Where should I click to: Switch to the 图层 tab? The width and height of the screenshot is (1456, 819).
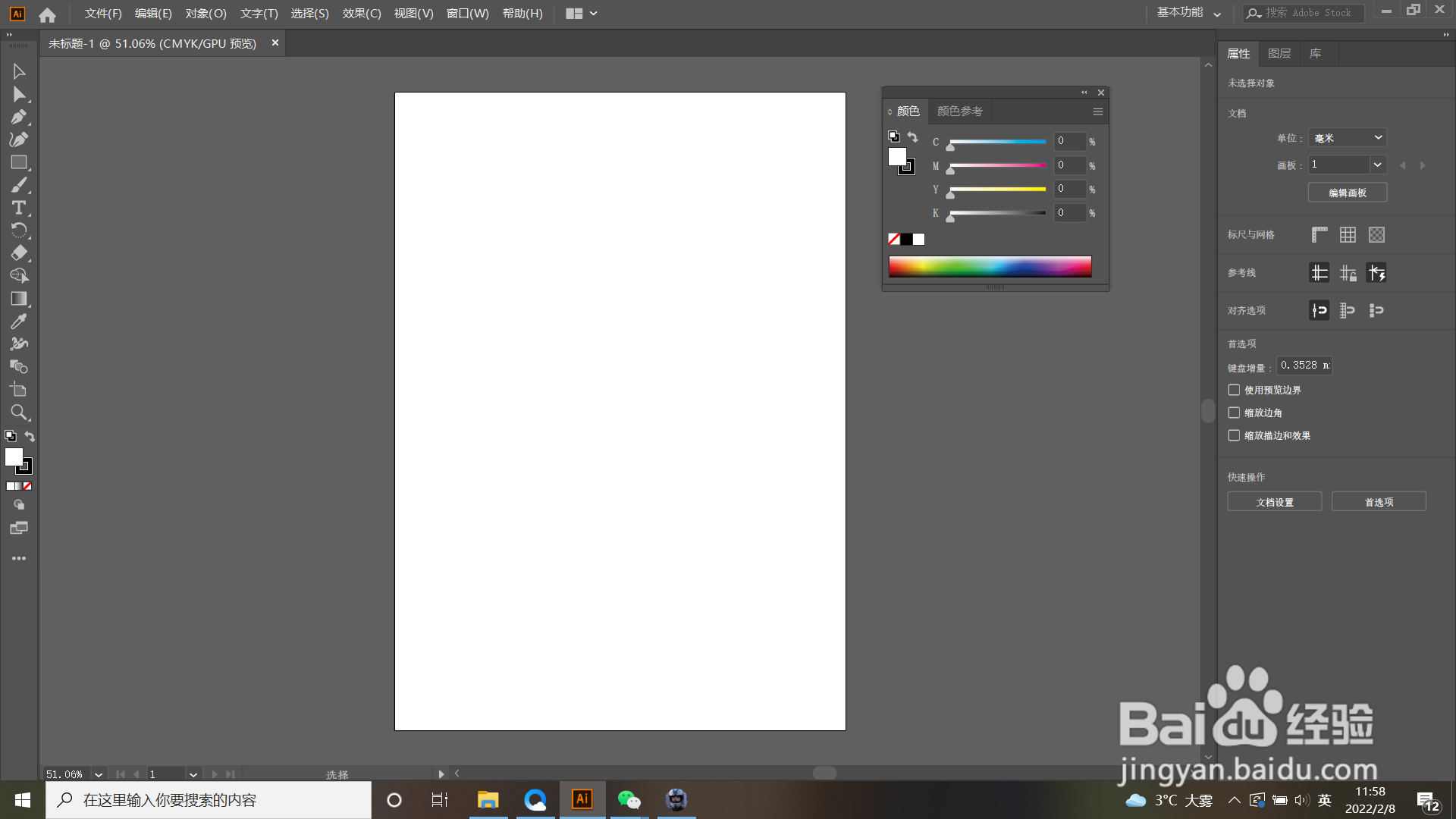point(1279,54)
